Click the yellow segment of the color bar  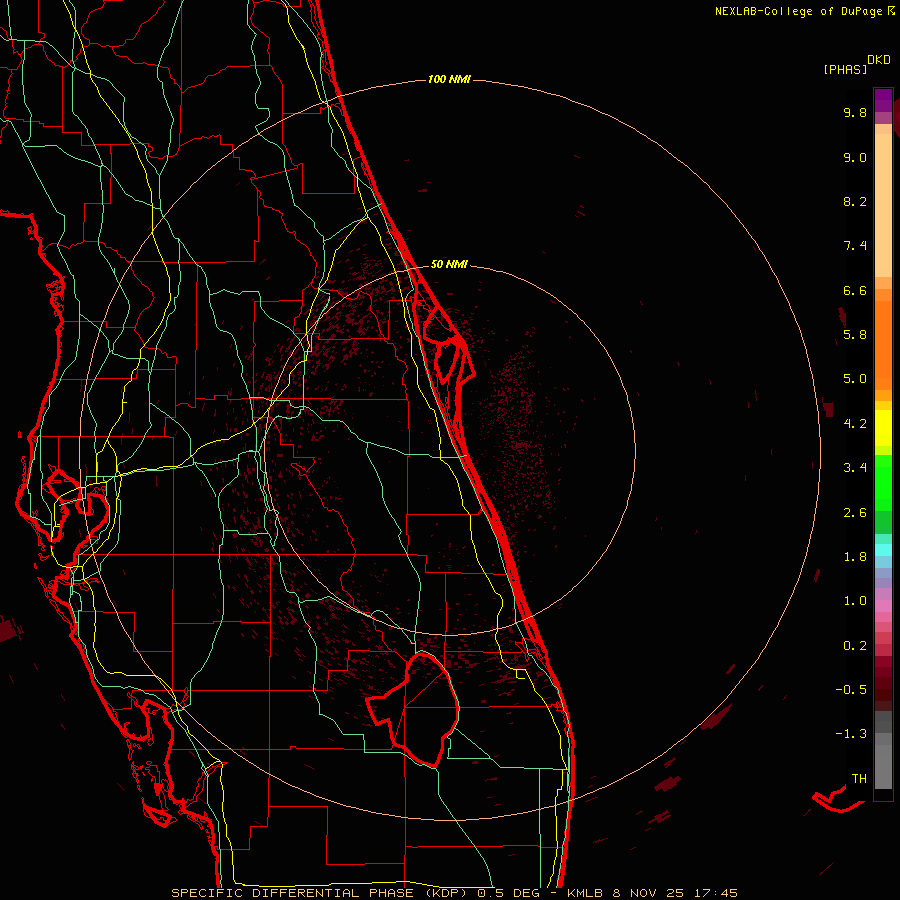883,428
